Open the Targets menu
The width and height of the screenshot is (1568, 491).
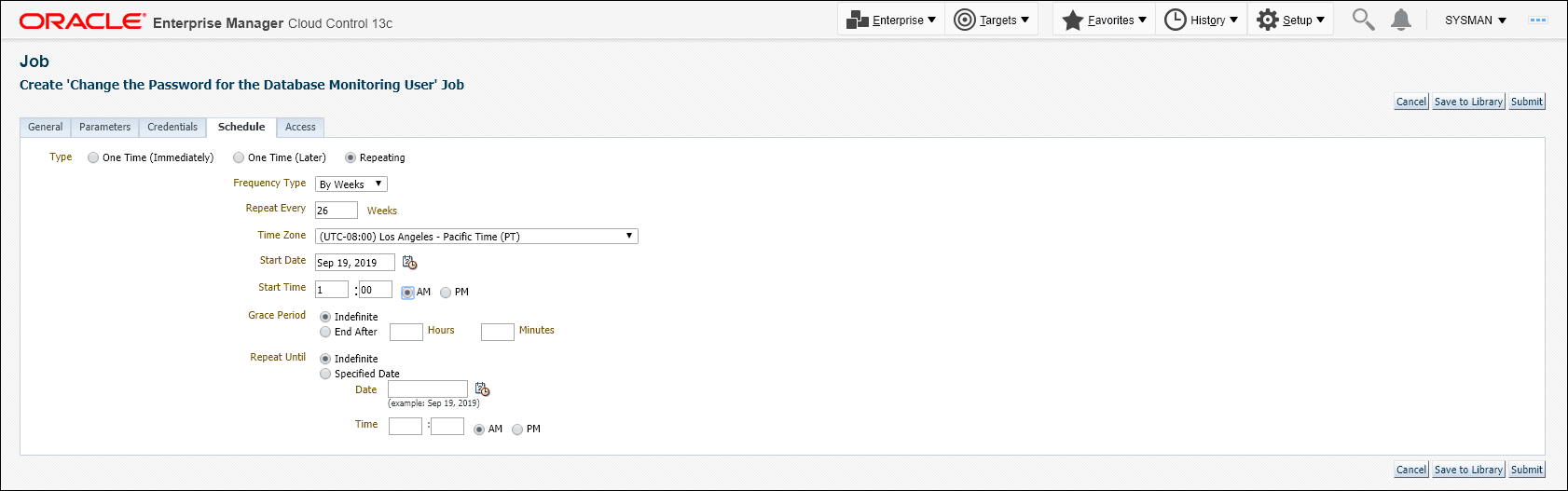992,20
